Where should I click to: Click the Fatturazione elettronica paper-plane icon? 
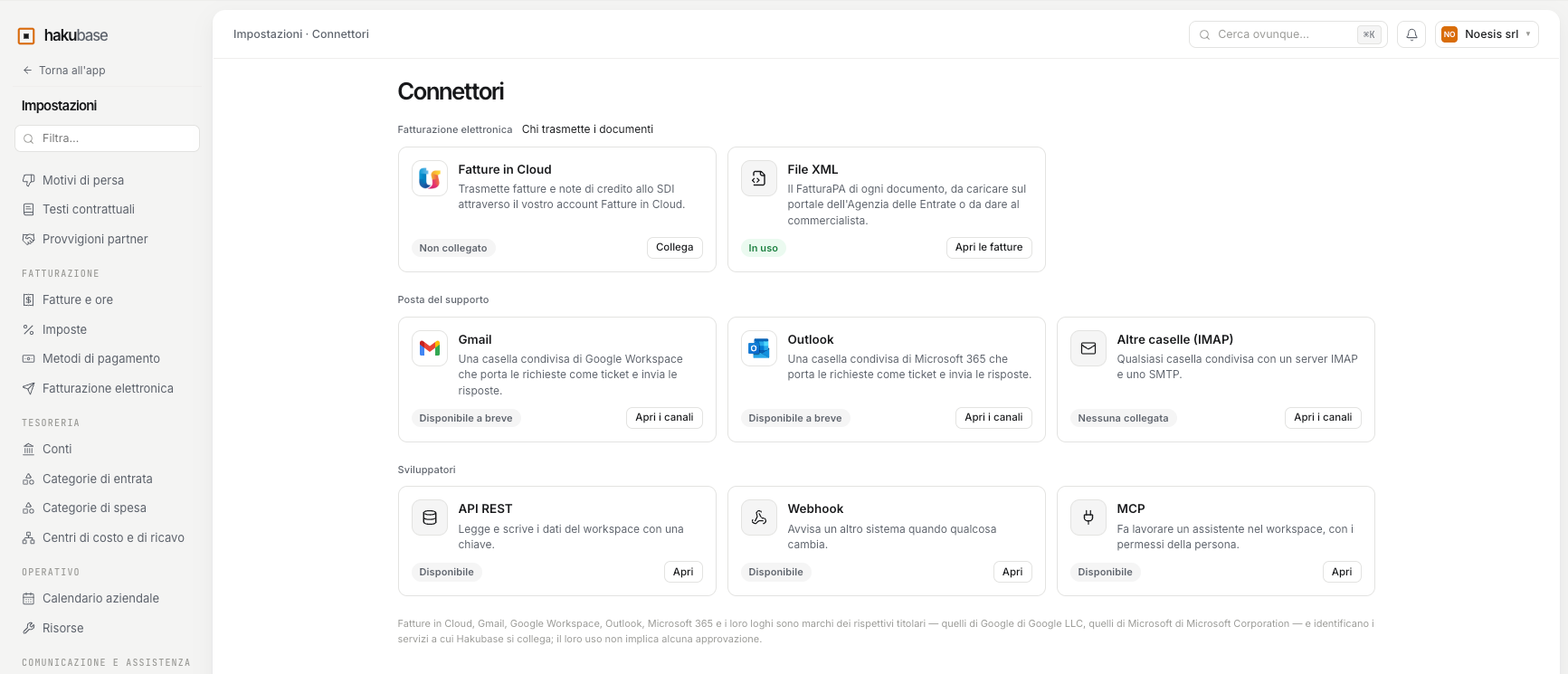(29, 388)
